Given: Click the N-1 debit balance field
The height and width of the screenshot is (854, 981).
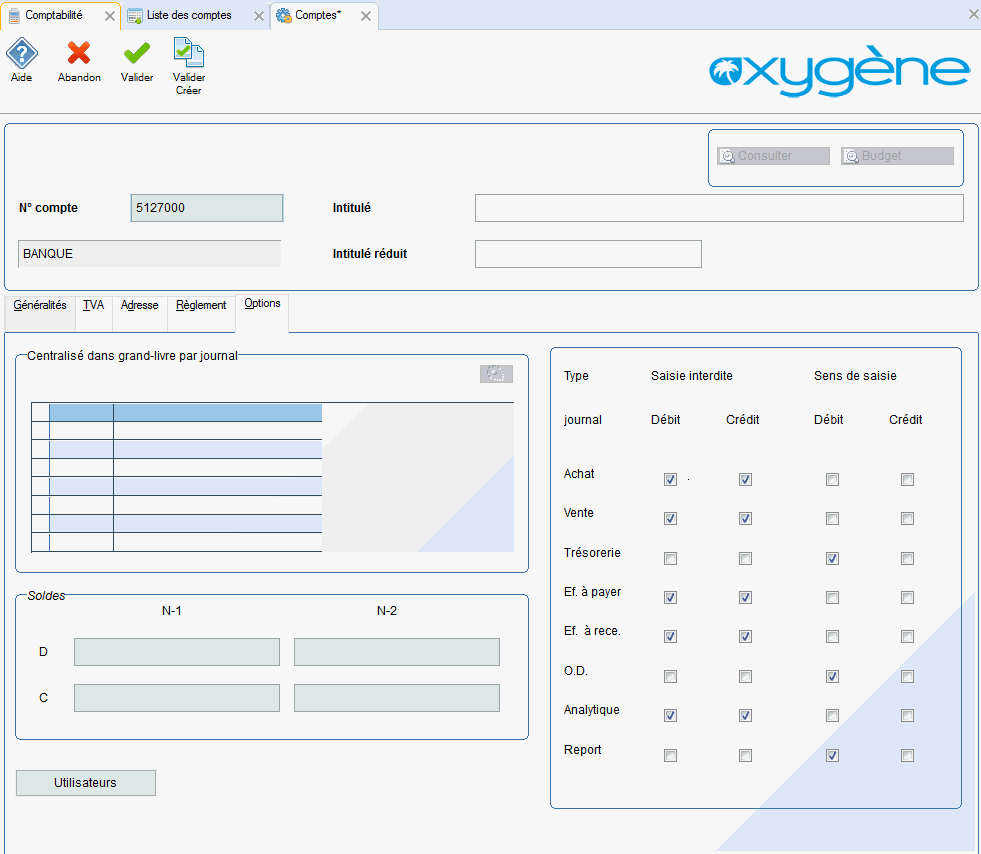Looking at the screenshot, I should click(x=177, y=652).
